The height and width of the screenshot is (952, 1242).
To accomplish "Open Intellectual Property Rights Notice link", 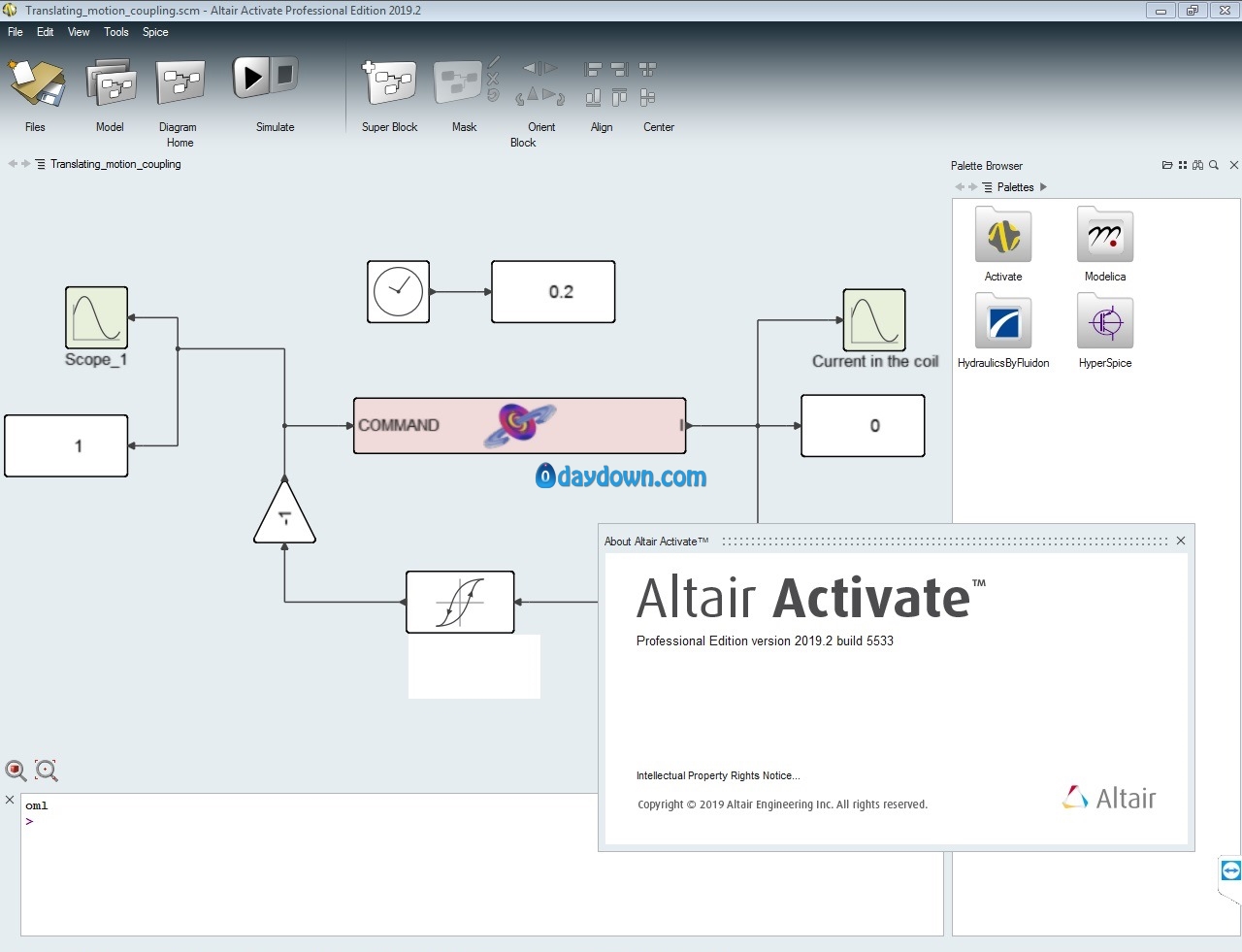I will 718,775.
